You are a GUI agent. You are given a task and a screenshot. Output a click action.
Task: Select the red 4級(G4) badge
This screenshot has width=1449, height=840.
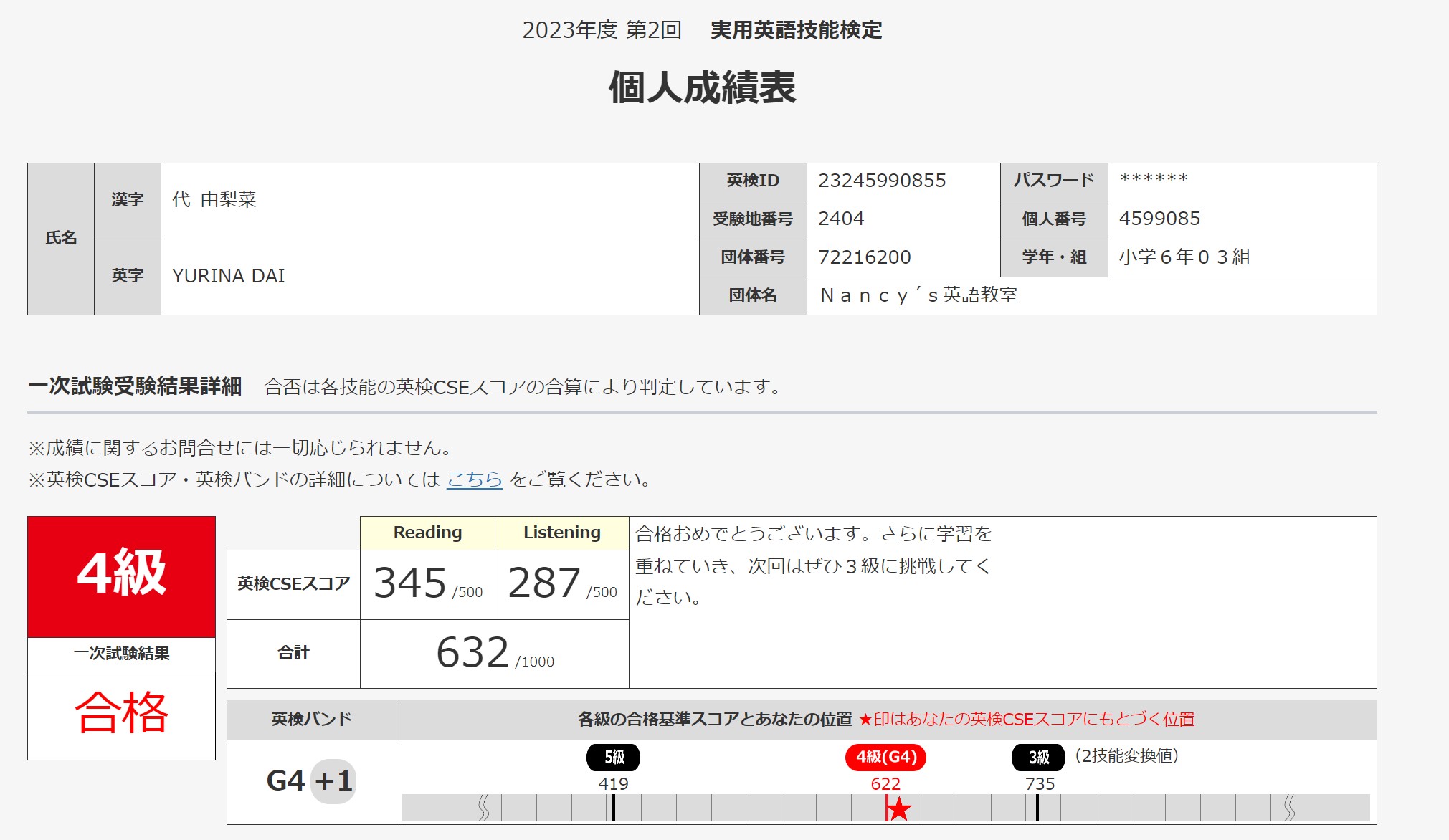pos(885,757)
